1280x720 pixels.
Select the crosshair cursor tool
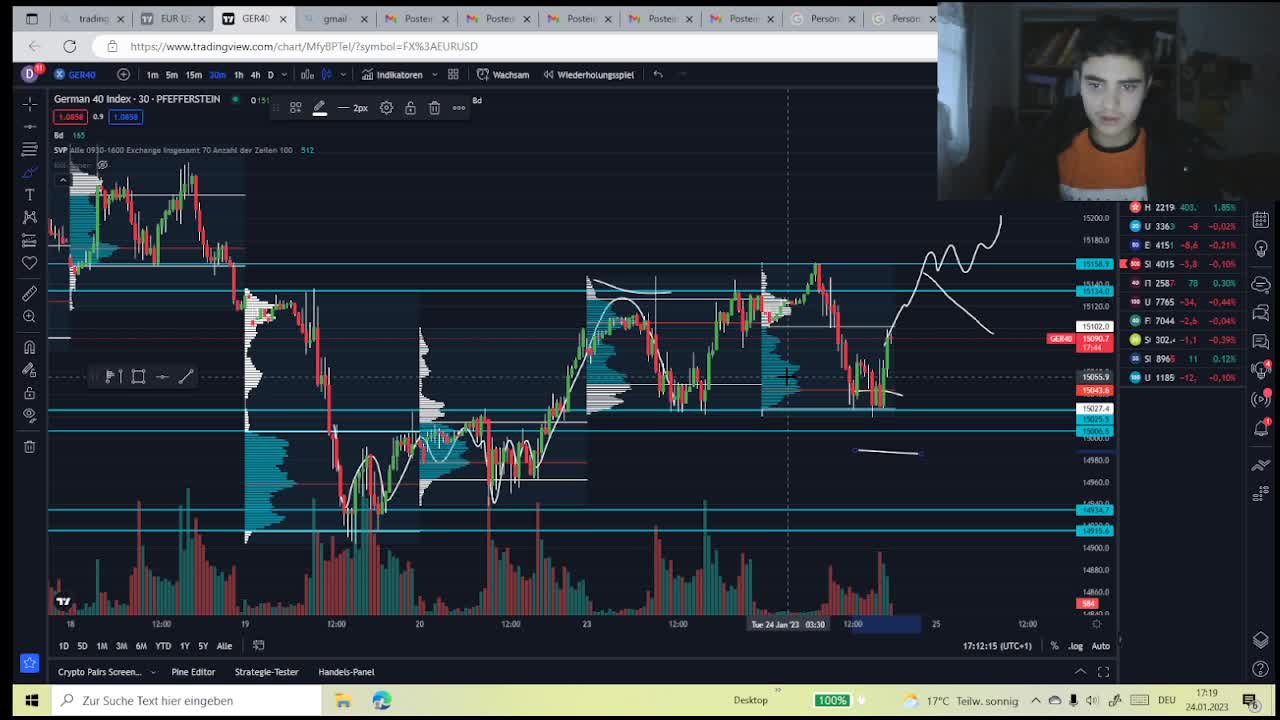(x=29, y=103)
